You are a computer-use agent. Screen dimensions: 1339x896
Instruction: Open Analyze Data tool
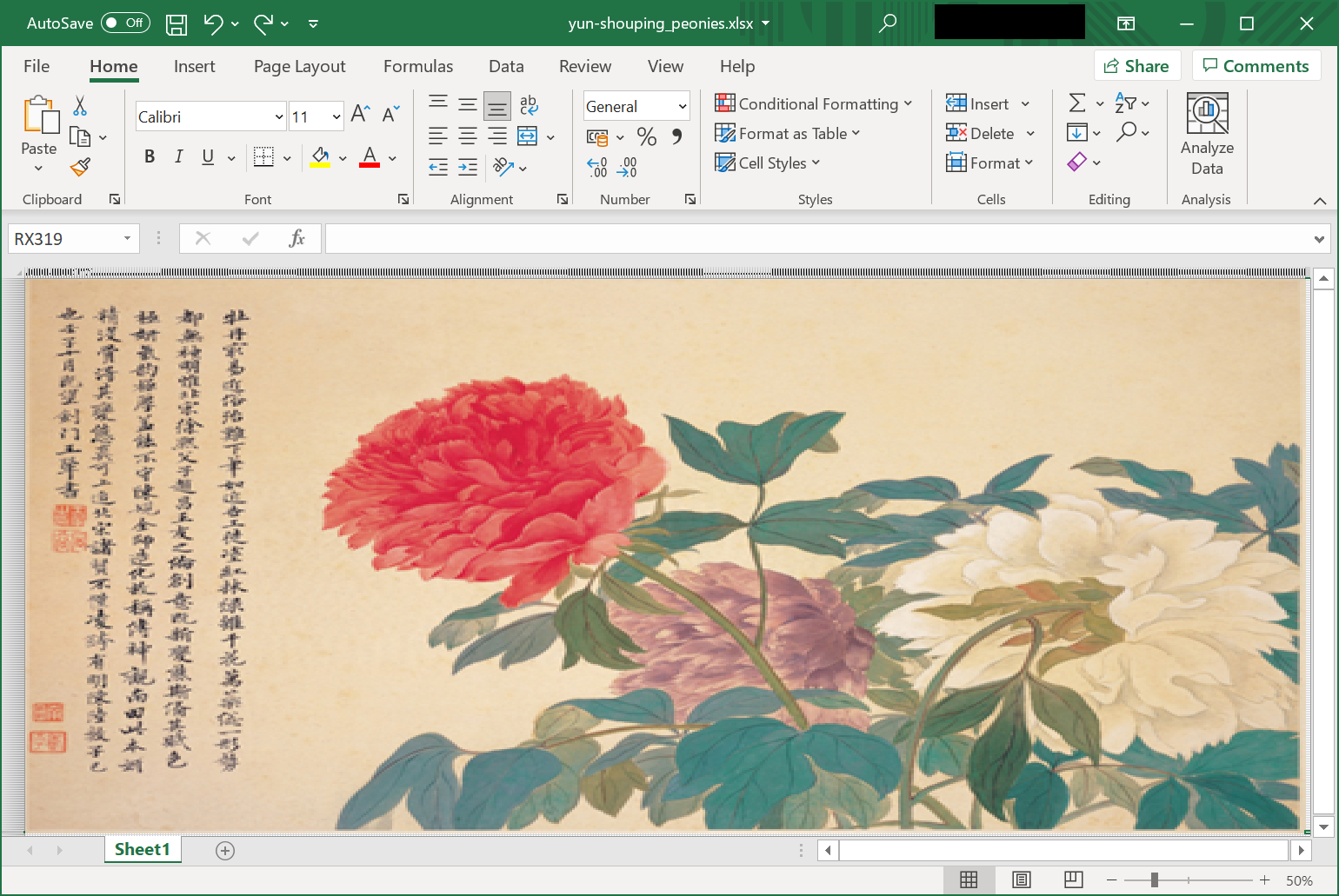(x=1207, y=135)
